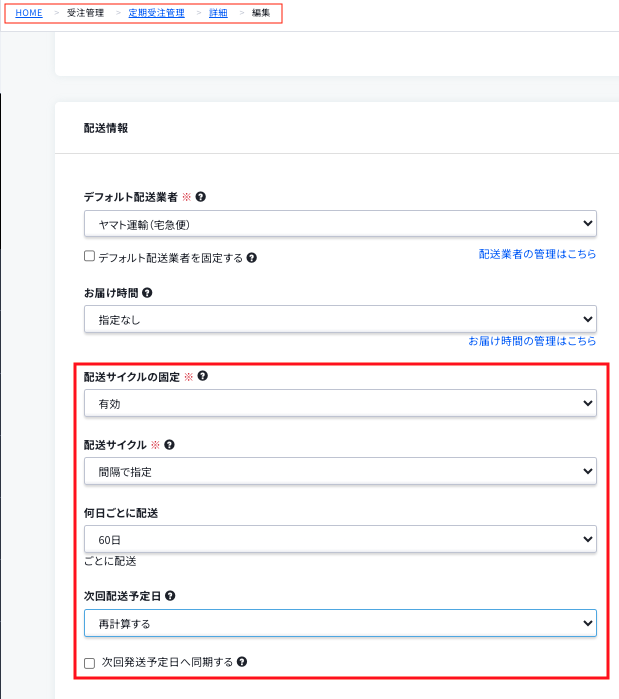This screenshot has width=619, height=699.
Task: Open the お届け時間 dropdown set to 指定なし
Action: point(340,319)
